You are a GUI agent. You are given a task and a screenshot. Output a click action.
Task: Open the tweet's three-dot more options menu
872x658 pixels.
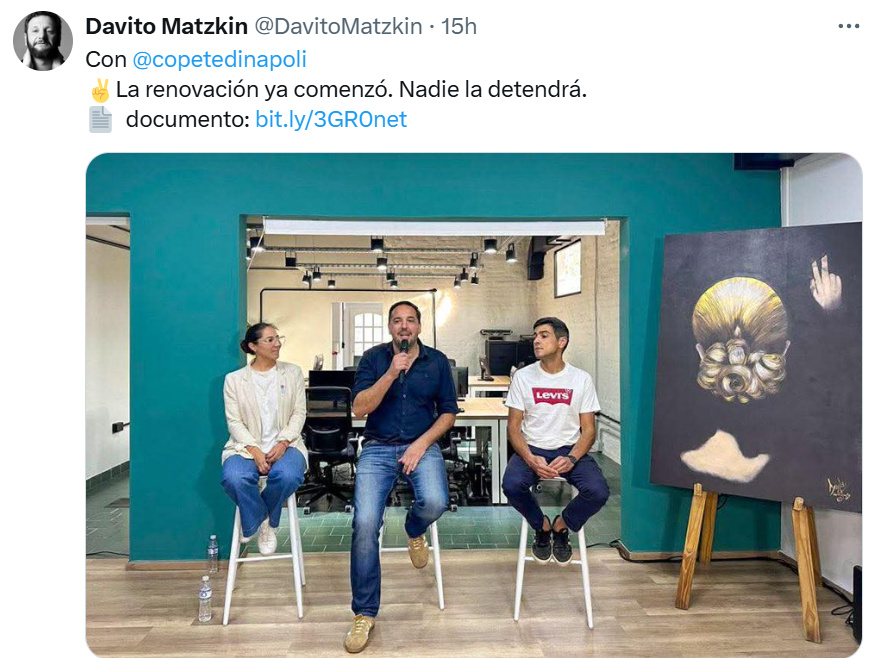pyautogui.click(x=848, y=26)
